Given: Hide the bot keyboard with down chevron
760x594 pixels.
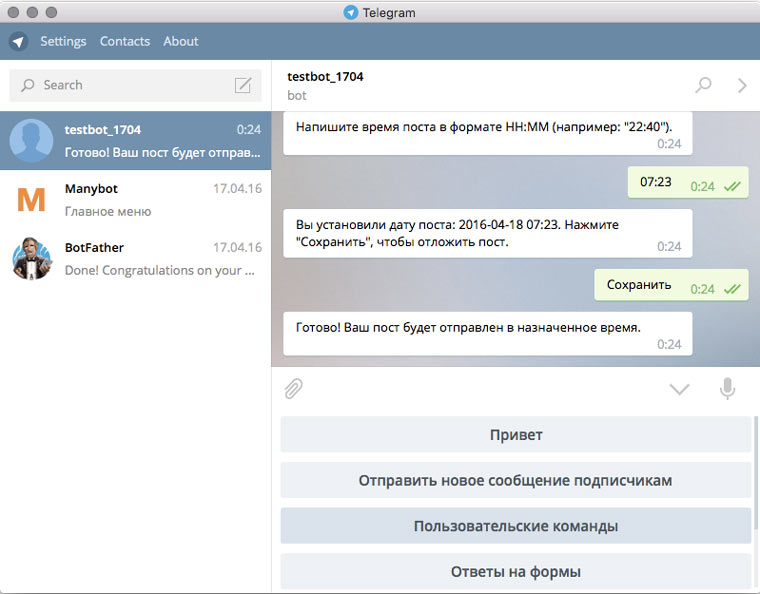Looking at the screenshot, I should click(x=680, y=389).
